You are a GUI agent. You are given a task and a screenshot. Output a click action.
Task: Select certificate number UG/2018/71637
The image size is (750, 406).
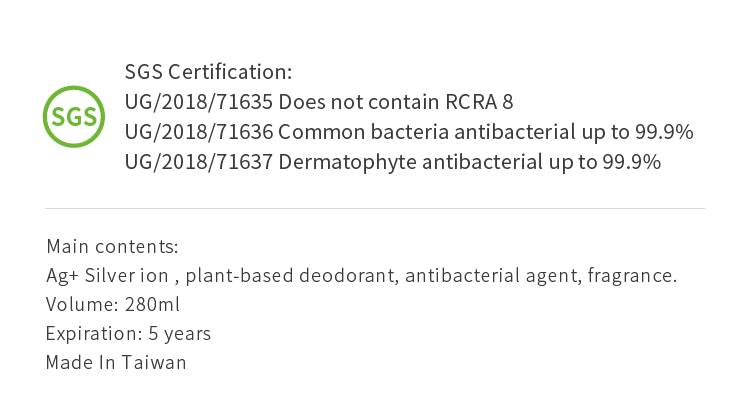point(199,163)
